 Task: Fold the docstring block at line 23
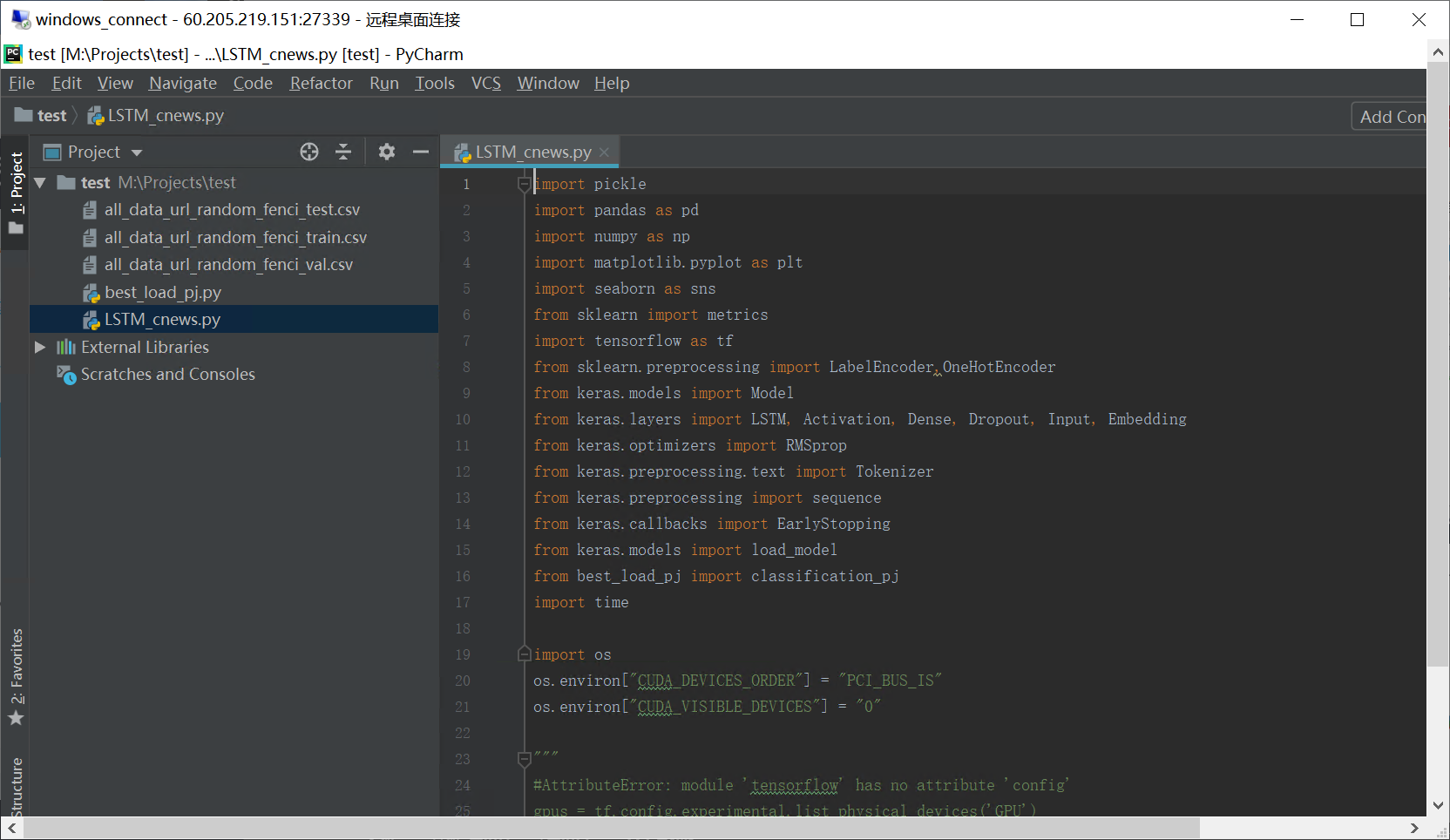[524, 759]
